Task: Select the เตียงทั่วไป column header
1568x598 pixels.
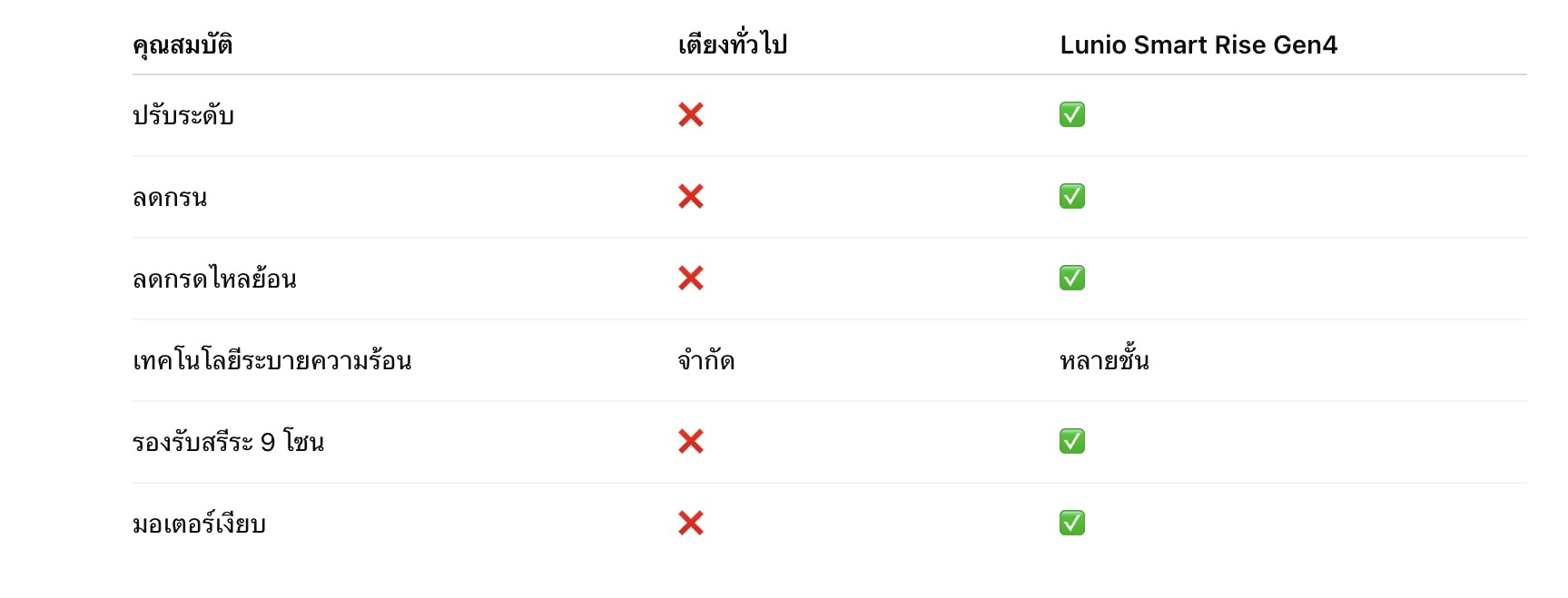Action: [x=732, y=45]
